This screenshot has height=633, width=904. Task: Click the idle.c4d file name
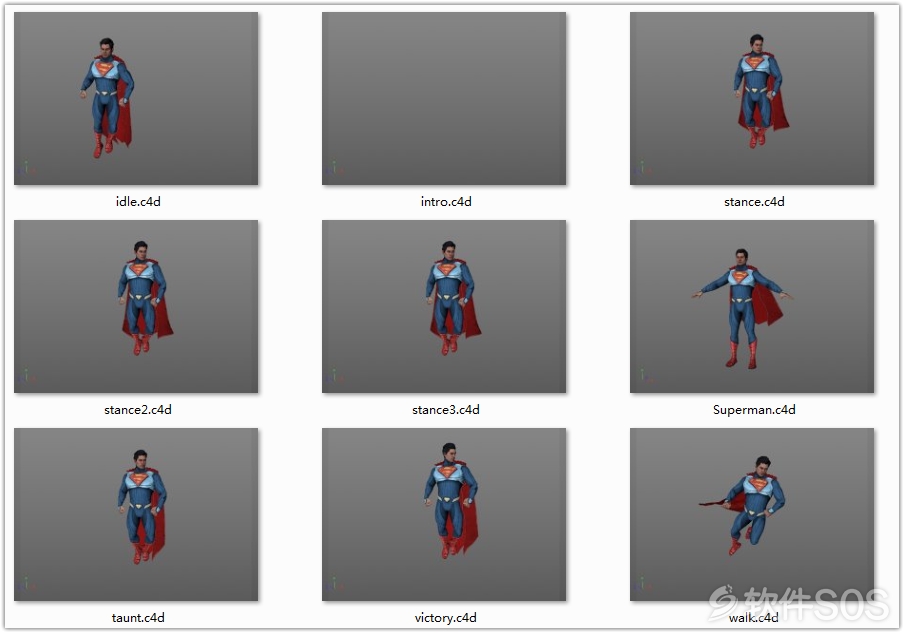[x=138, y=202]
